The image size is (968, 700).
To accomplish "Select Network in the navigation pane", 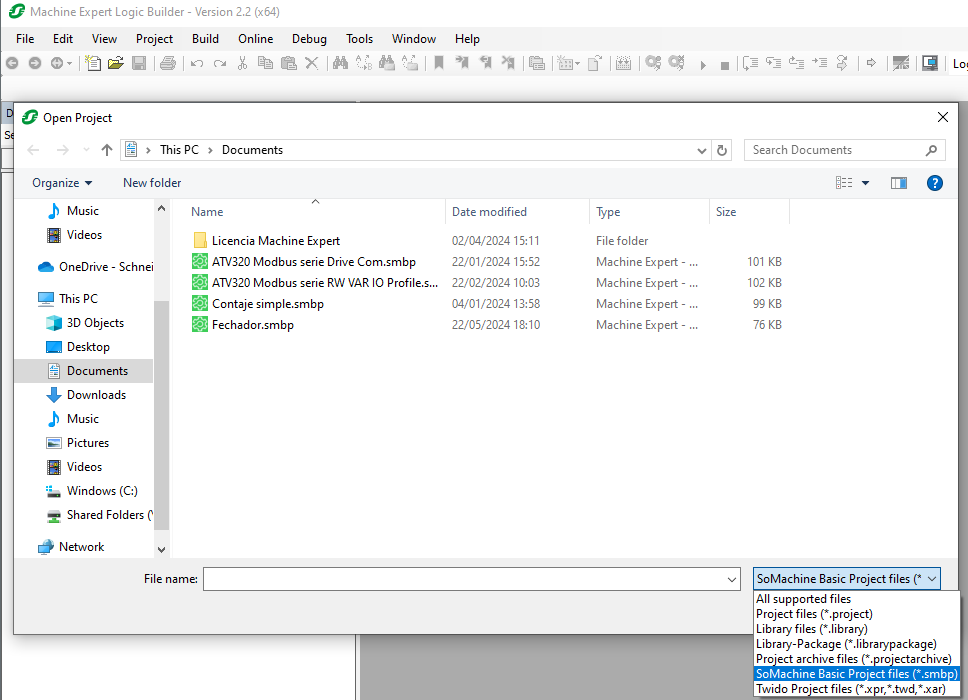I will (x=81, y=547).
